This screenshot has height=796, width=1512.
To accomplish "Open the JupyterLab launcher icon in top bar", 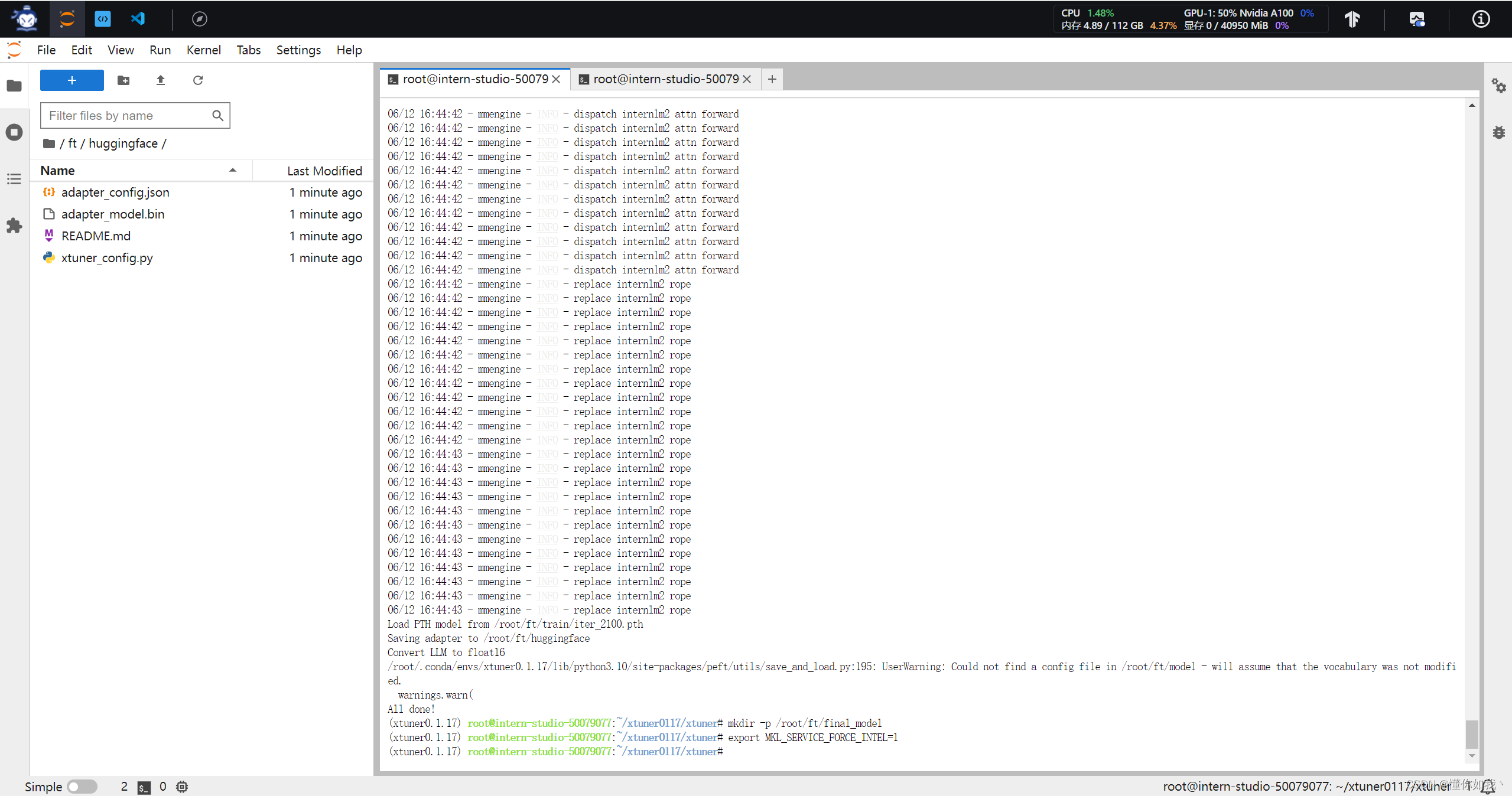I will (67, 19).
